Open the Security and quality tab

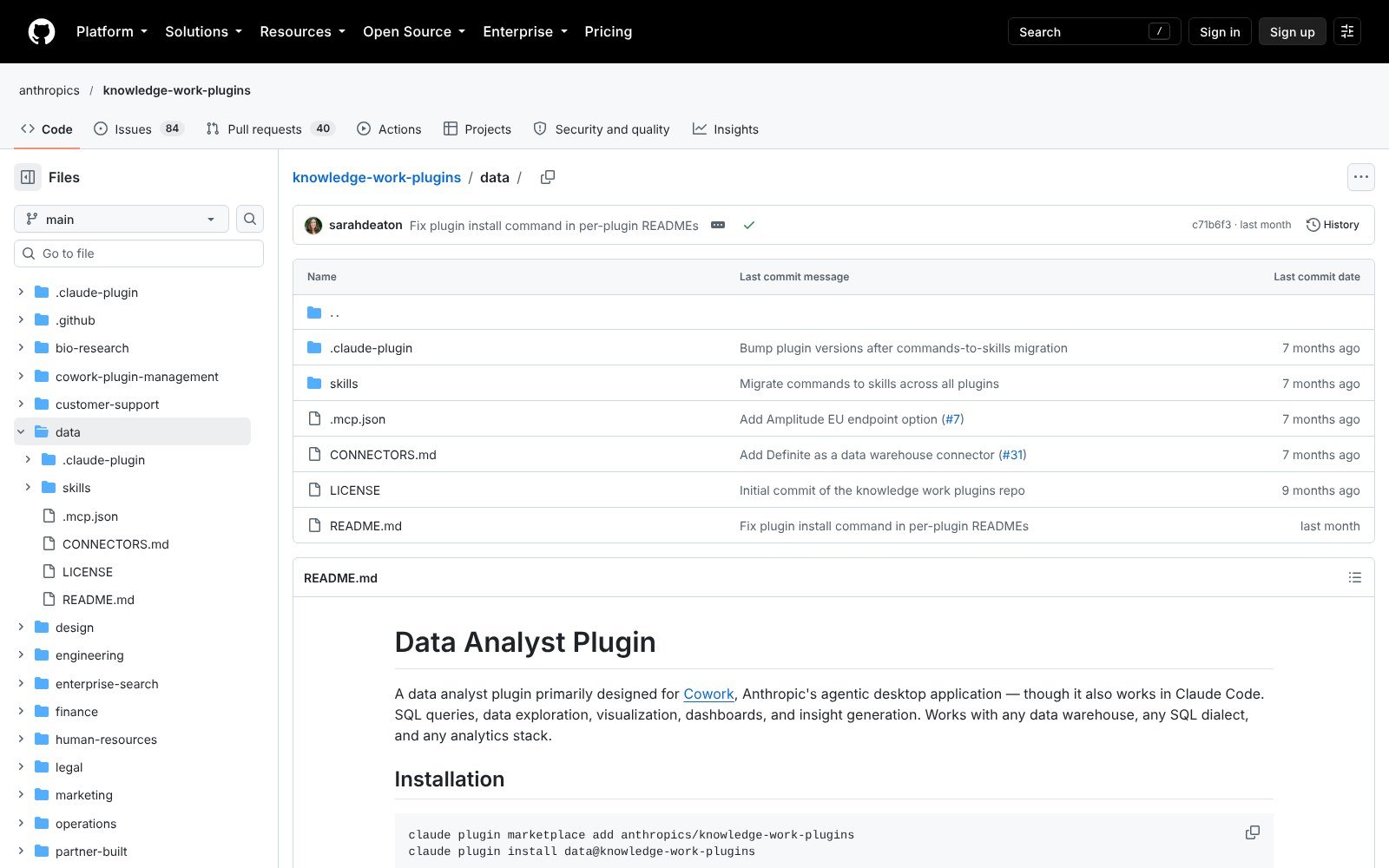point(602,128)
